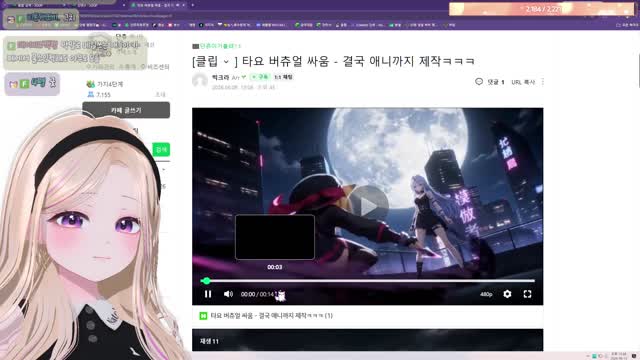This screenshot has height=360, width=640.
Task: Click the page's vertical scrollbar
Action: (638, 70)
